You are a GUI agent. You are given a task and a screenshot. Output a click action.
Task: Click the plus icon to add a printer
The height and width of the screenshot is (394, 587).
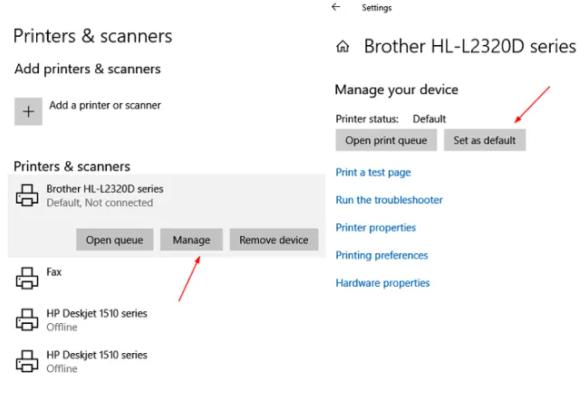(x=28, y=112)
